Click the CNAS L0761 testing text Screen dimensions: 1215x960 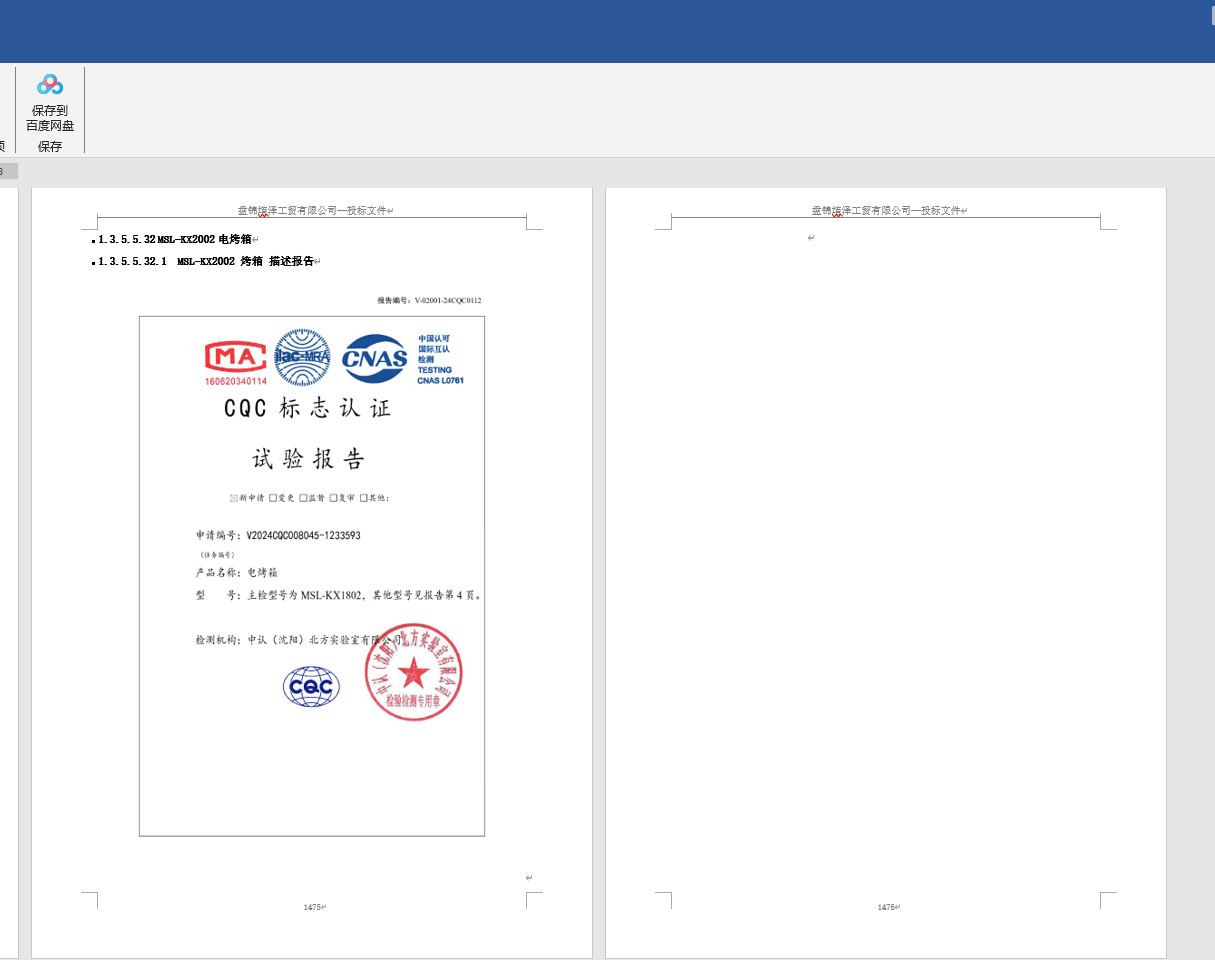pyautogui.click(x=440, y=360)
